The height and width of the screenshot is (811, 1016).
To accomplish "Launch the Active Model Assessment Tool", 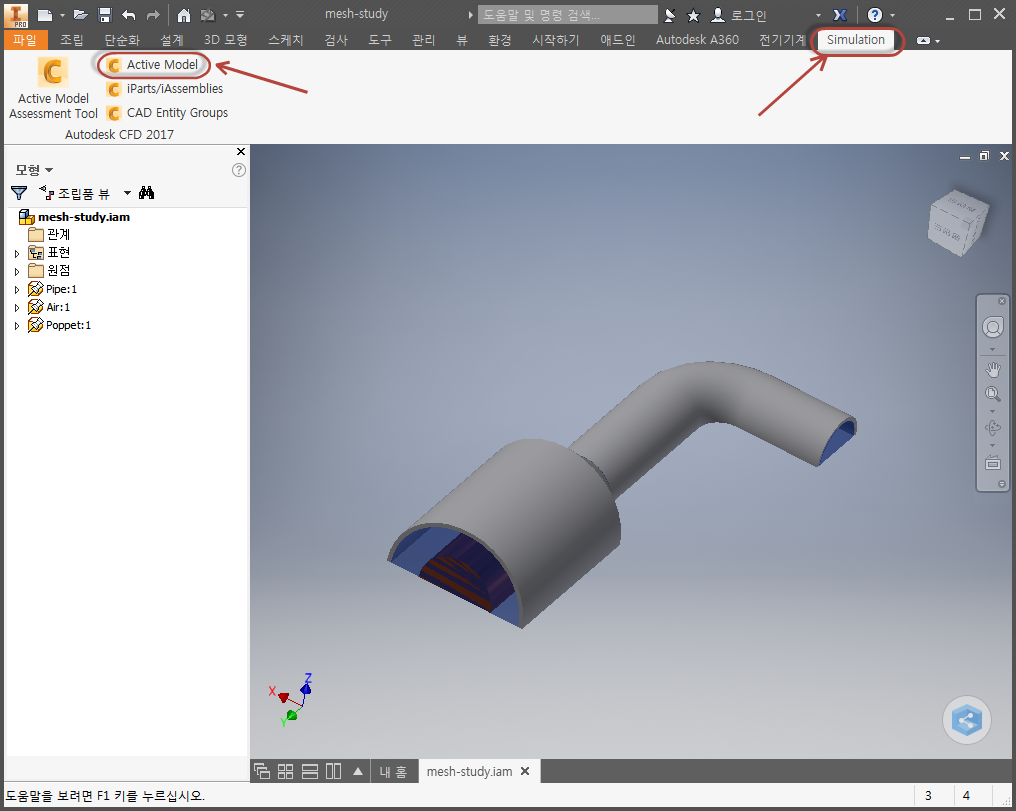I will click(x=53, y=88).
